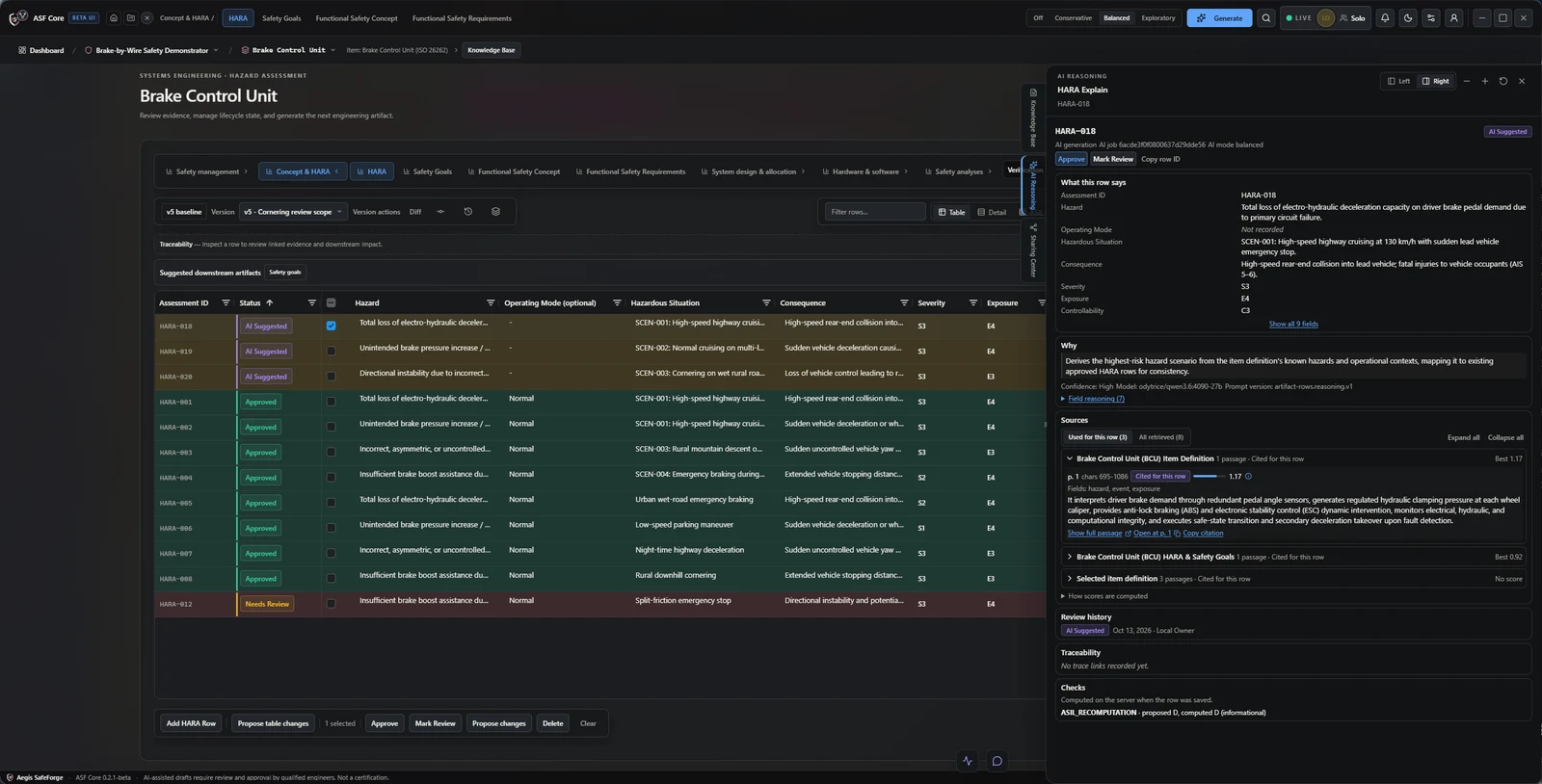The width and height of the screenshot is (1542, 784).
Task: Click the circular X icon near Concept & HARA
Action: click(x=146, y=18)
